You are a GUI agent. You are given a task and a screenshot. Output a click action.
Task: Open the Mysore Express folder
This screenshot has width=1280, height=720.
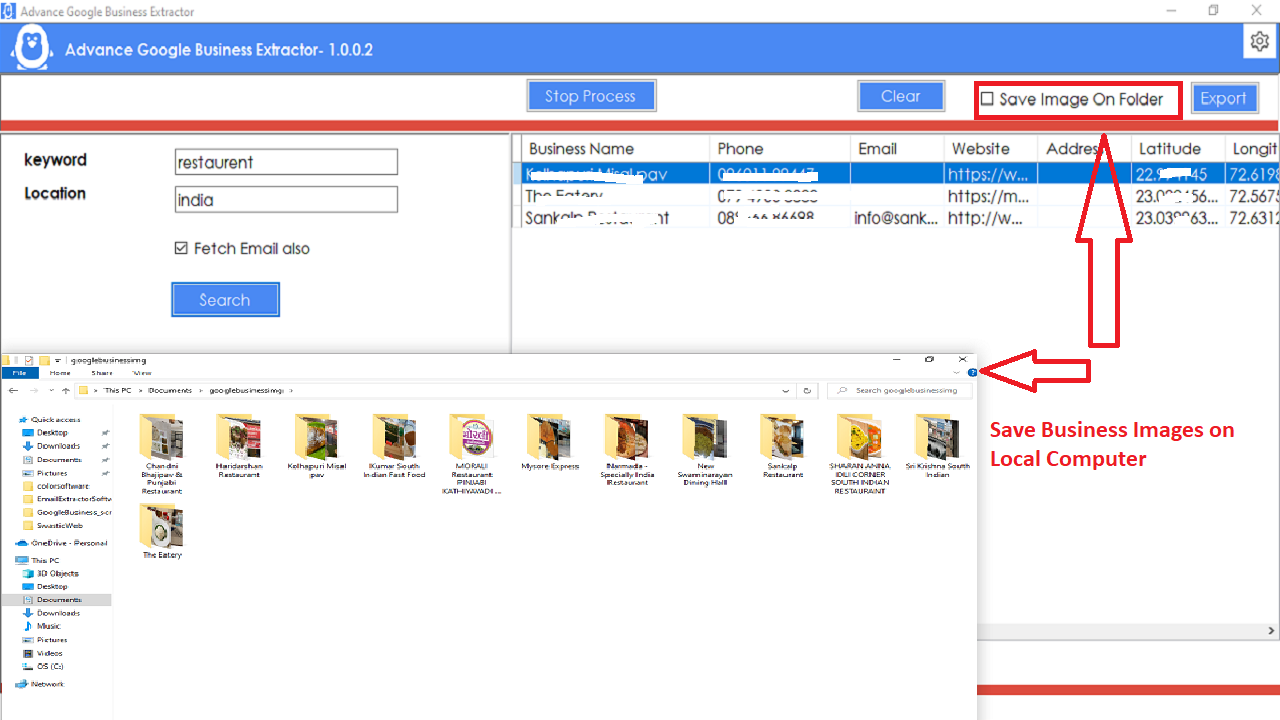pyautogui.click(x=551, y=442)
